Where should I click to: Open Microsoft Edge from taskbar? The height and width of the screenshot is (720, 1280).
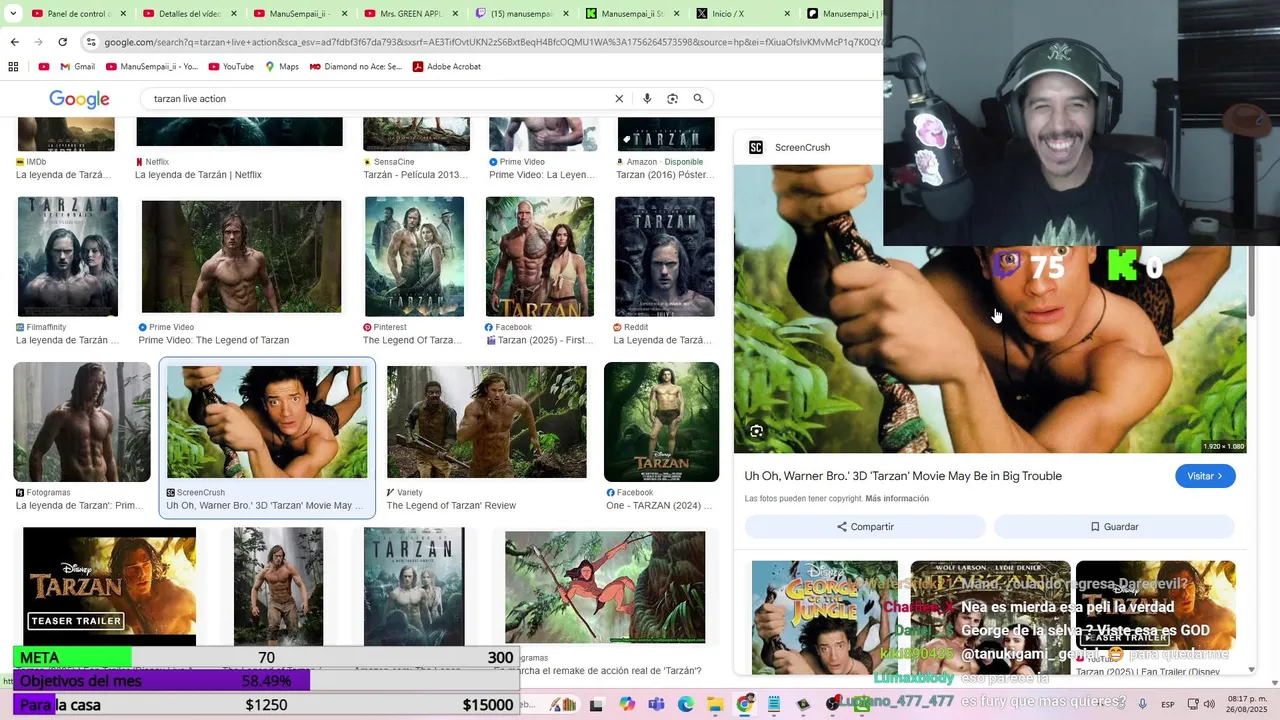686,704
